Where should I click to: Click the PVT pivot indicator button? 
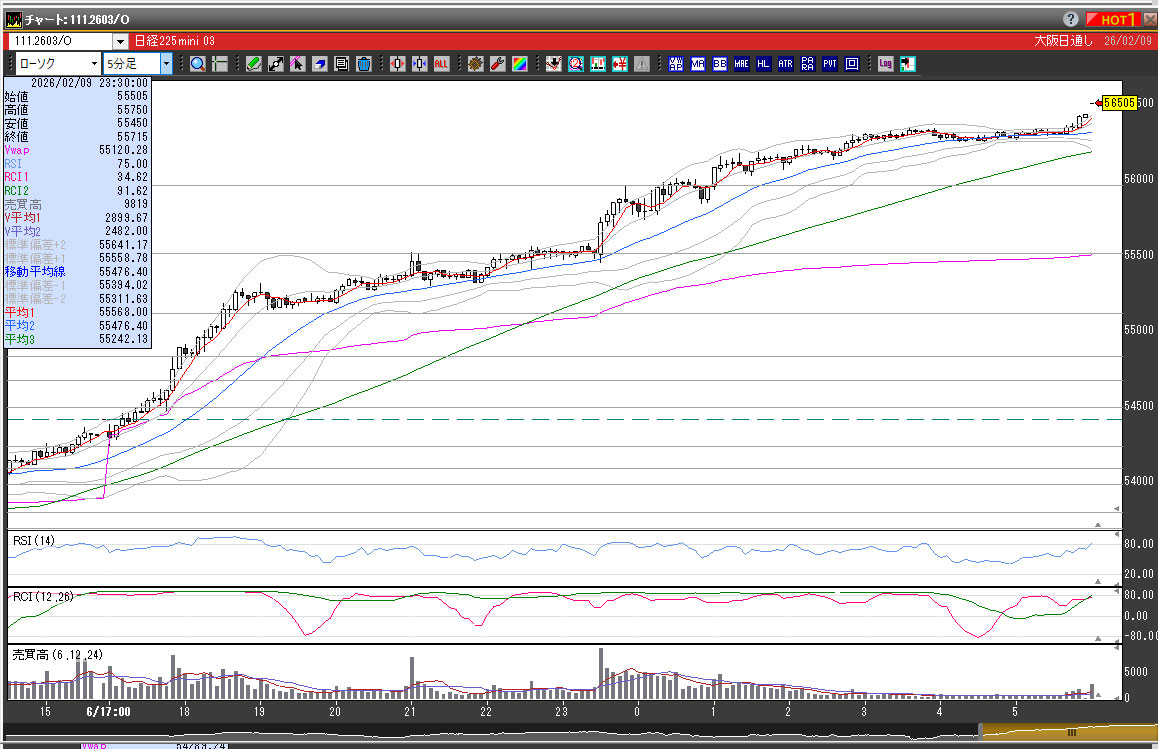point(829,64)
